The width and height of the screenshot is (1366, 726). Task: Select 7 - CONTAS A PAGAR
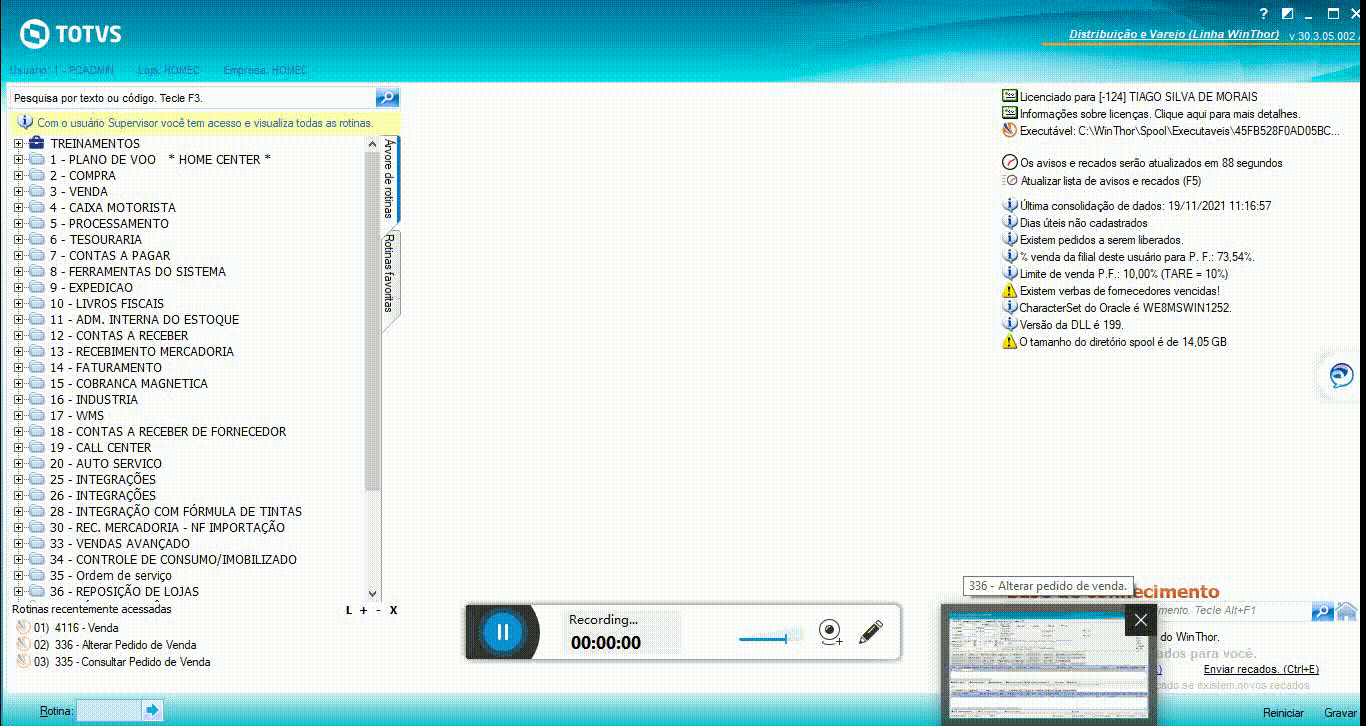pyautogui.click(x=110, y=256)
